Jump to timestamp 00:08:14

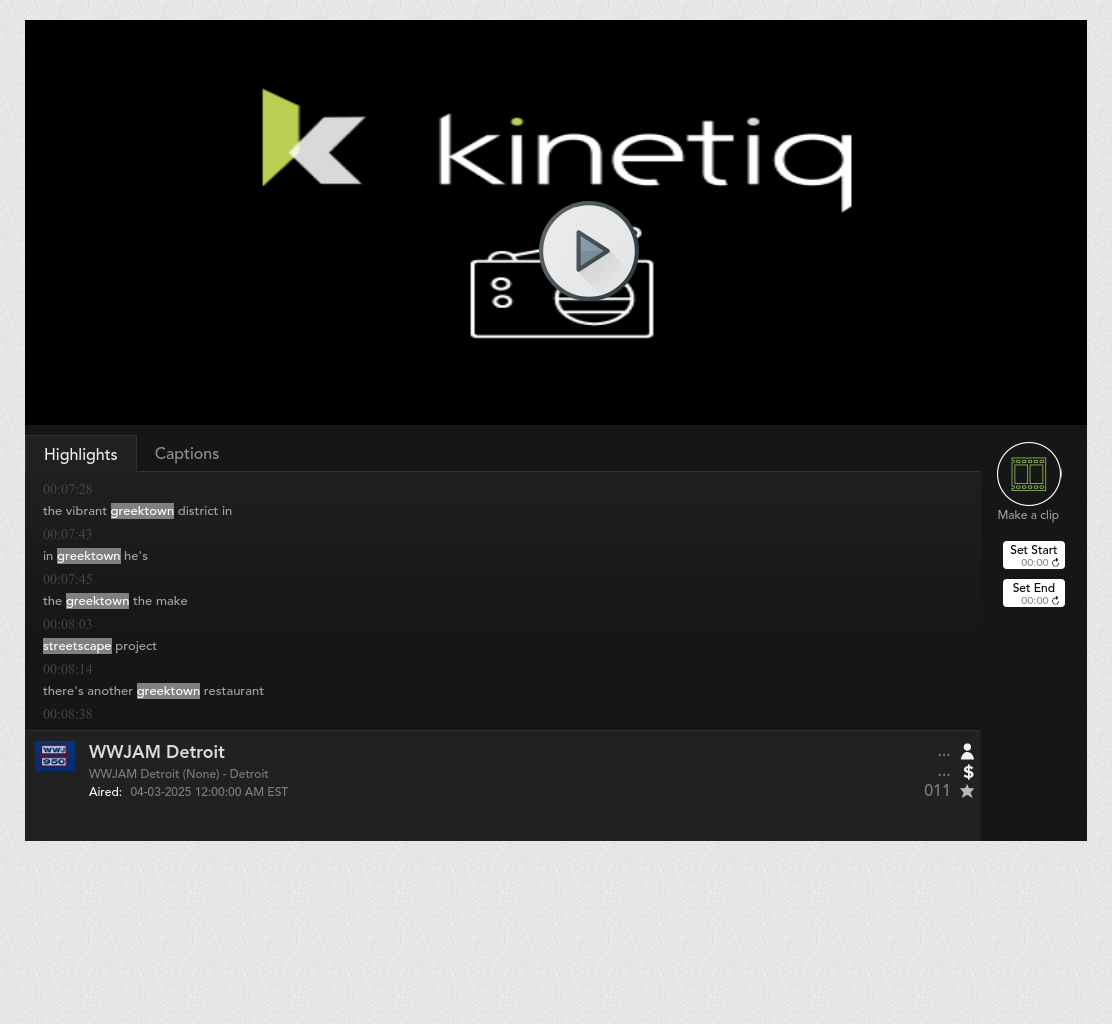67,669
